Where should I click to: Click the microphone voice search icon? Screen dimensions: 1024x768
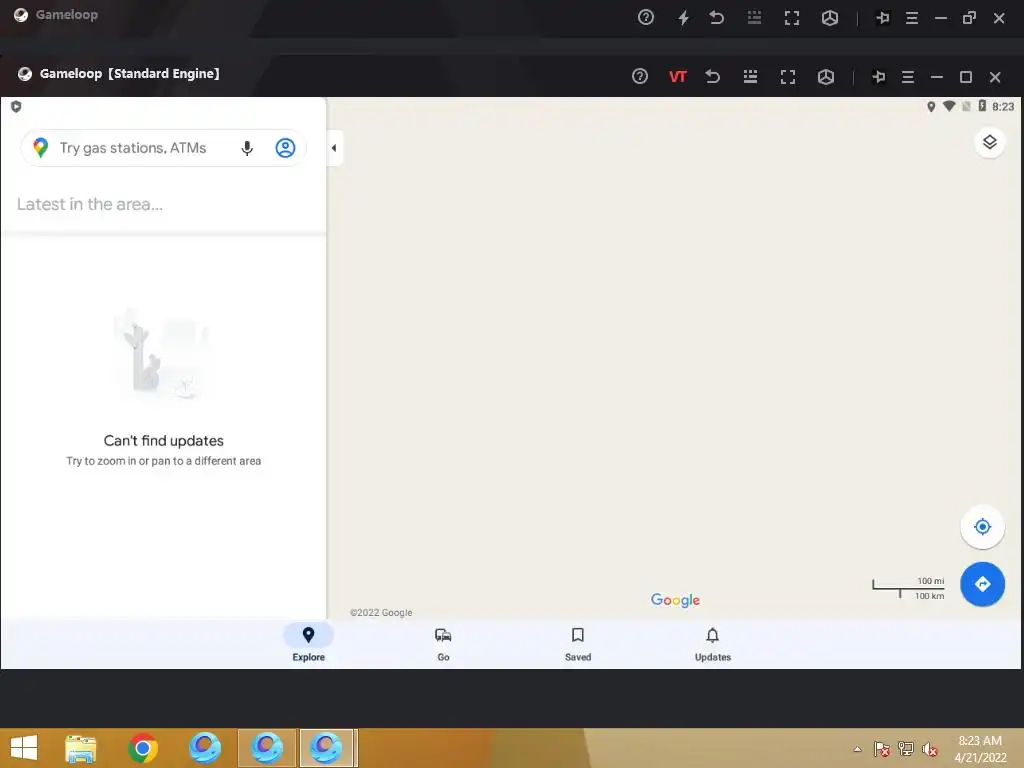point(247,148)
